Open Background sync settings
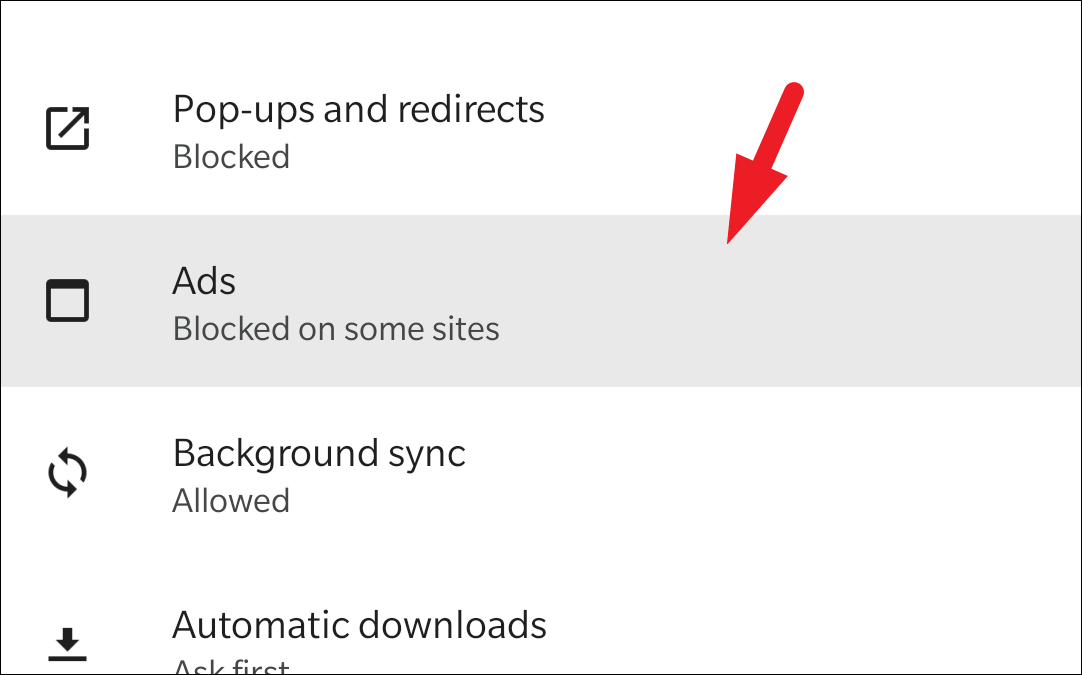1082x675 pixels. click(x=541, y=473)
